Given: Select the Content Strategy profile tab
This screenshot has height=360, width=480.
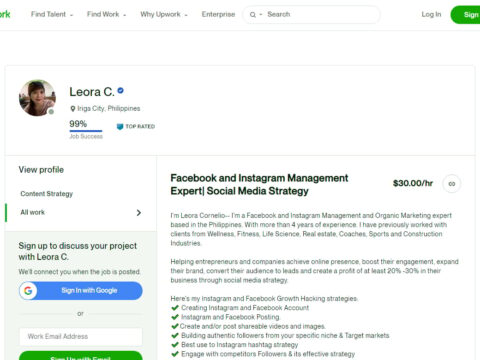Looking at the screenshot, I should coord(47,194).
